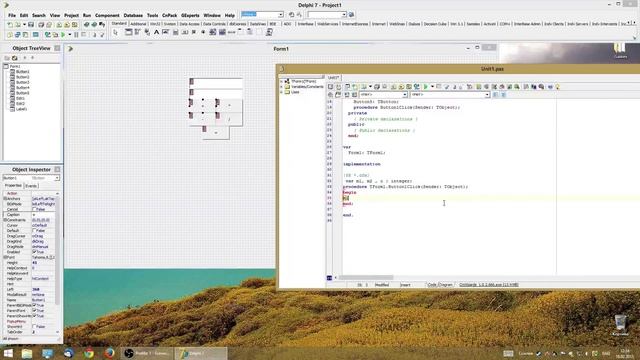Click the Unit1 tab in code editor
This screenshot has width=640, height=360.
pos(333,77)
